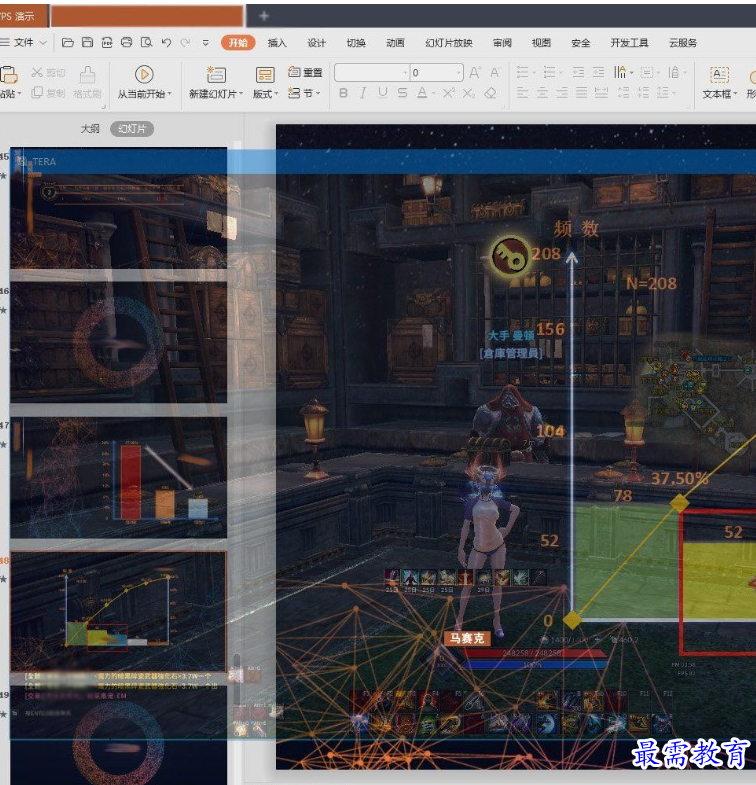The image size is (756, 785).
Task: Undo the last action
Action: [166, 43]
